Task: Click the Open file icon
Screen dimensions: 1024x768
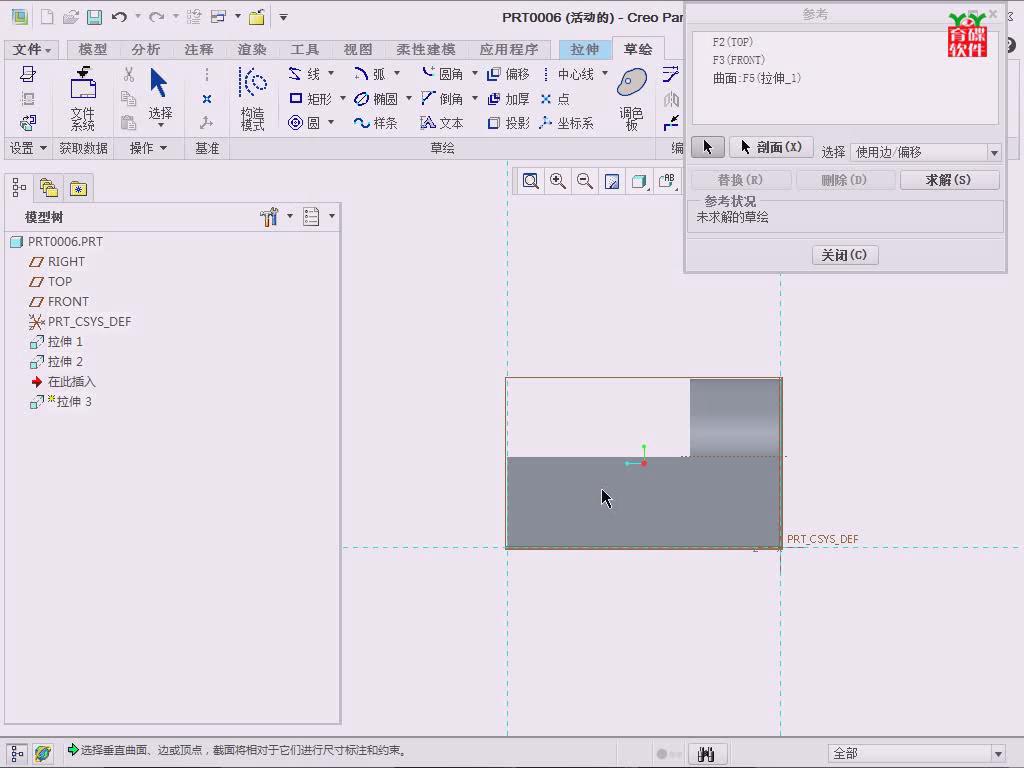Action: (x=71, y=17)
